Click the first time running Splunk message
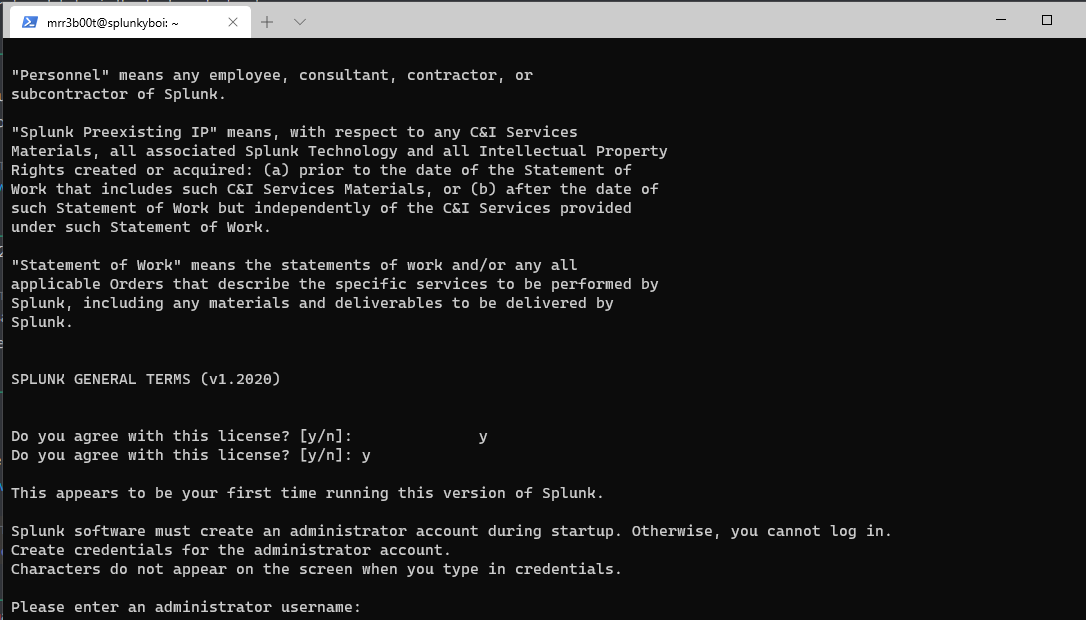Viewport: 1086px width, 620px height. pos(307,493)
